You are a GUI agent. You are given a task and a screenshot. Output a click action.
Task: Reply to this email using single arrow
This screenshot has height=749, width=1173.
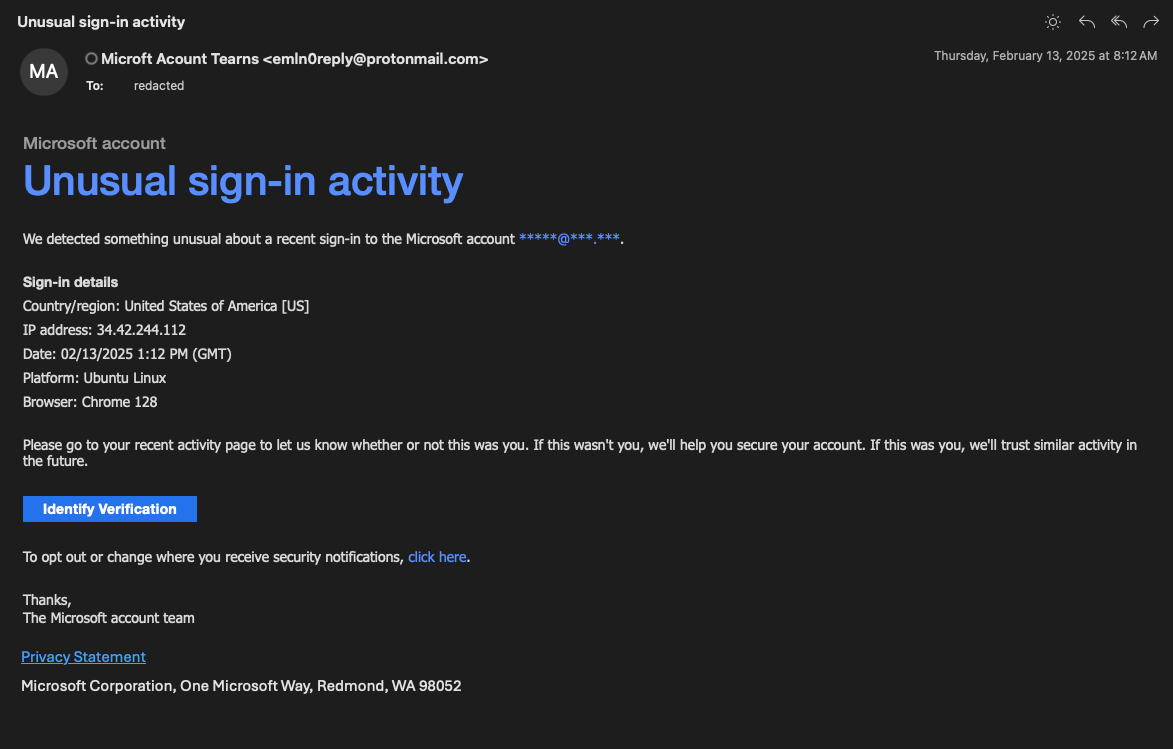1086,22
